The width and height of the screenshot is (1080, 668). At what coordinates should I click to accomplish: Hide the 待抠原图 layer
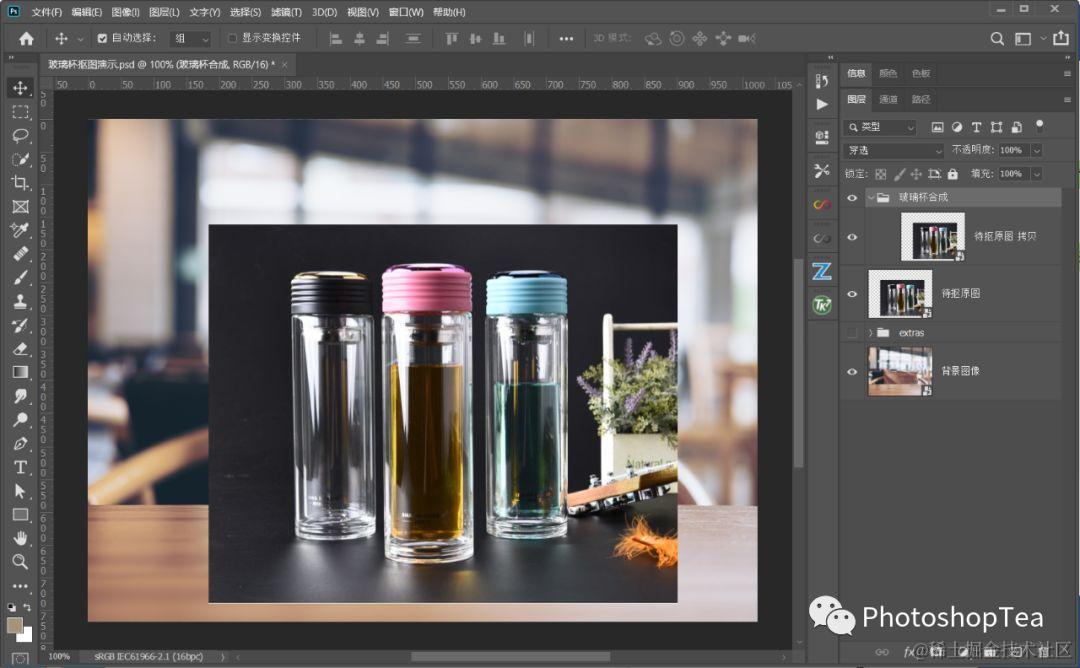852,294
